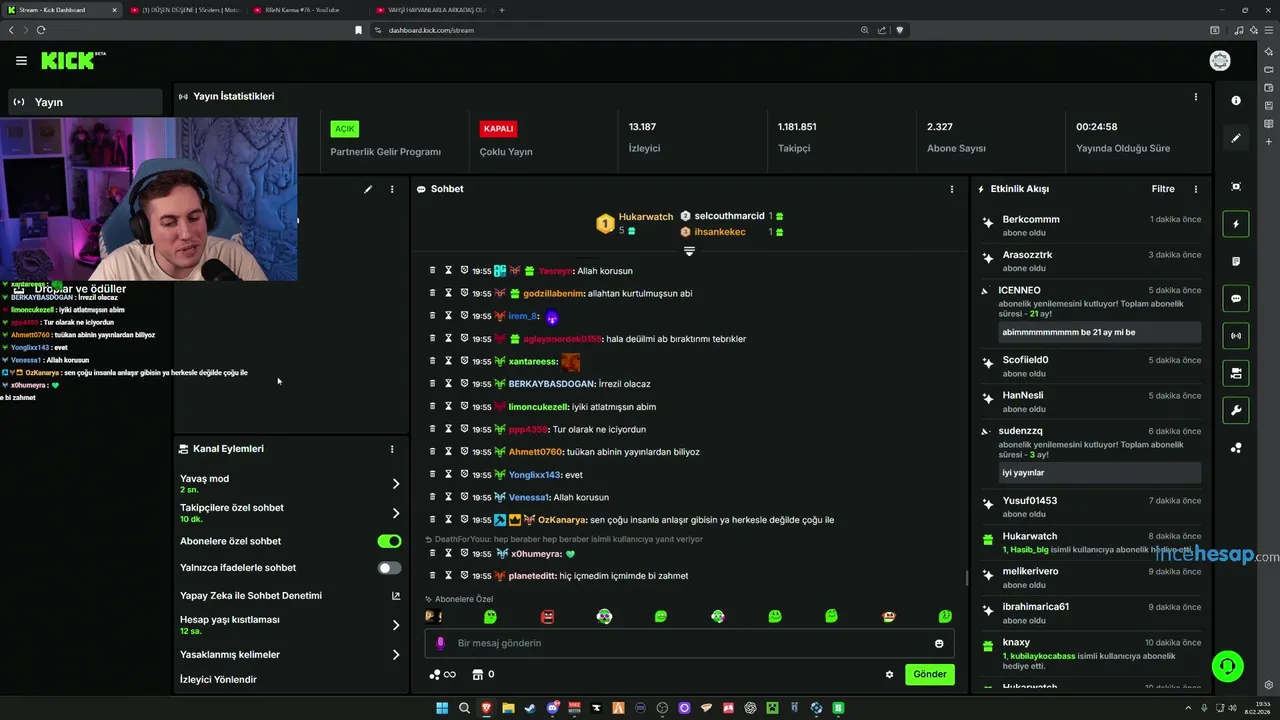The width and height of the screenshot is (1280, 720).
Task: Open Yayın İstatistikleri three-dot options
Action: tap(1195, 97)
